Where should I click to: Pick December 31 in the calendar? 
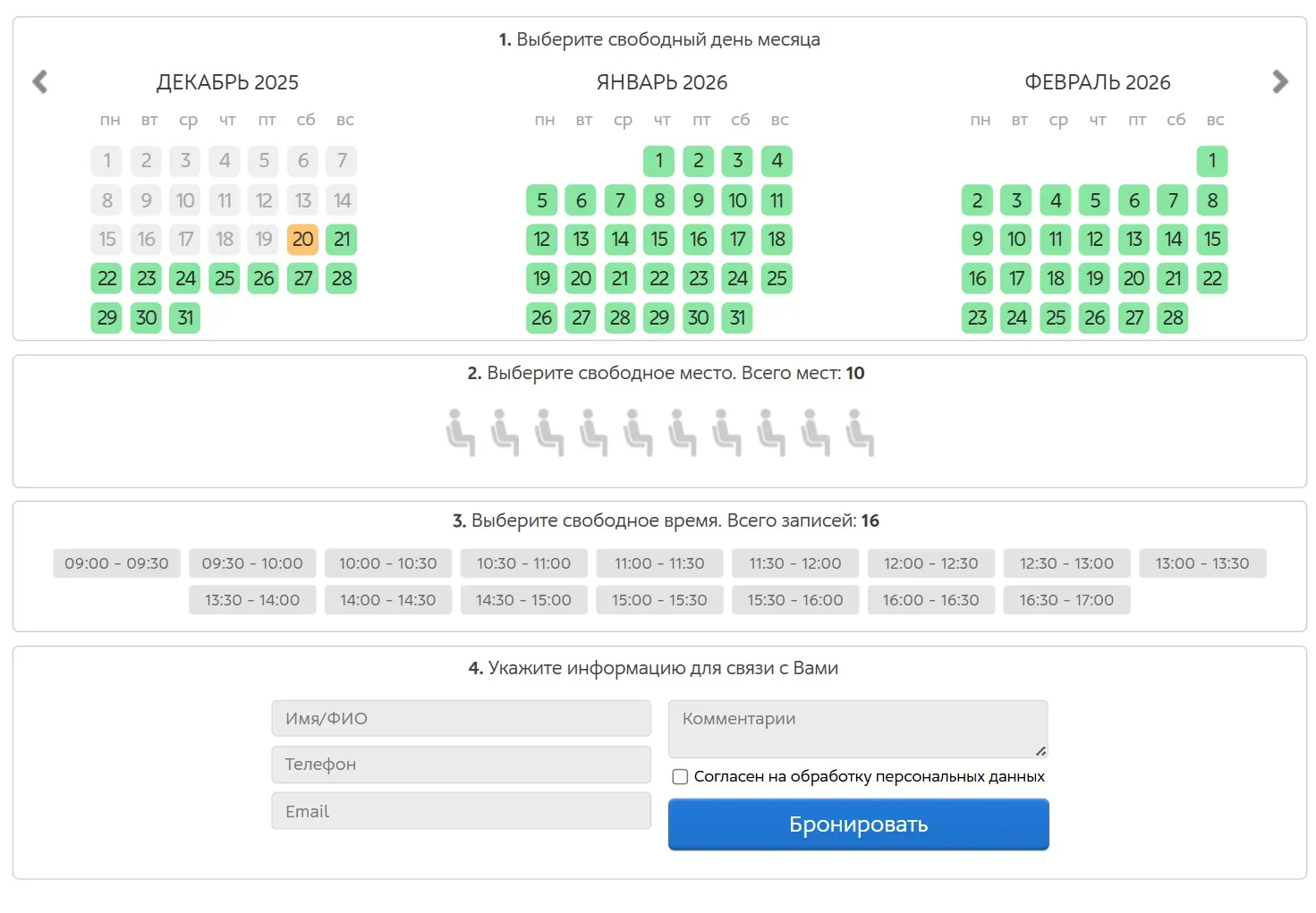pyautogui.click(x=185, y=317)
